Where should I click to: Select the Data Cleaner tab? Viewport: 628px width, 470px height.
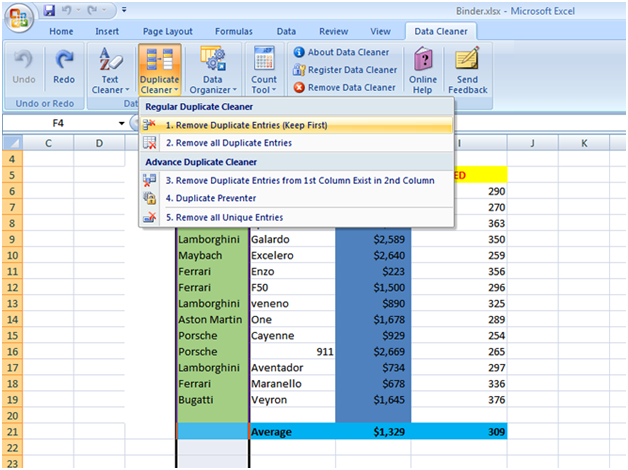click(x=441, y=31)
